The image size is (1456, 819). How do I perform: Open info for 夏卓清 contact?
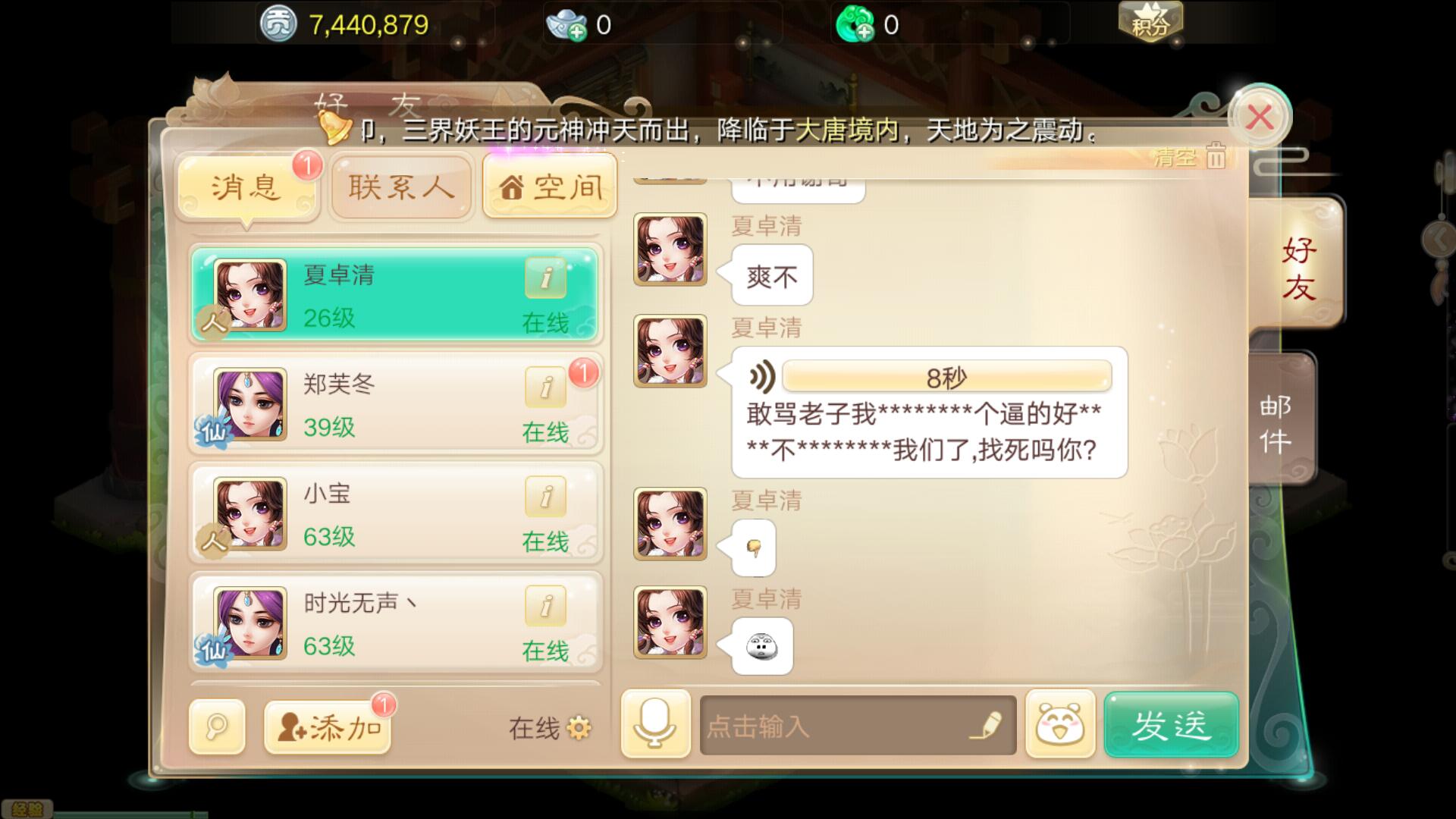pos(545,278)
